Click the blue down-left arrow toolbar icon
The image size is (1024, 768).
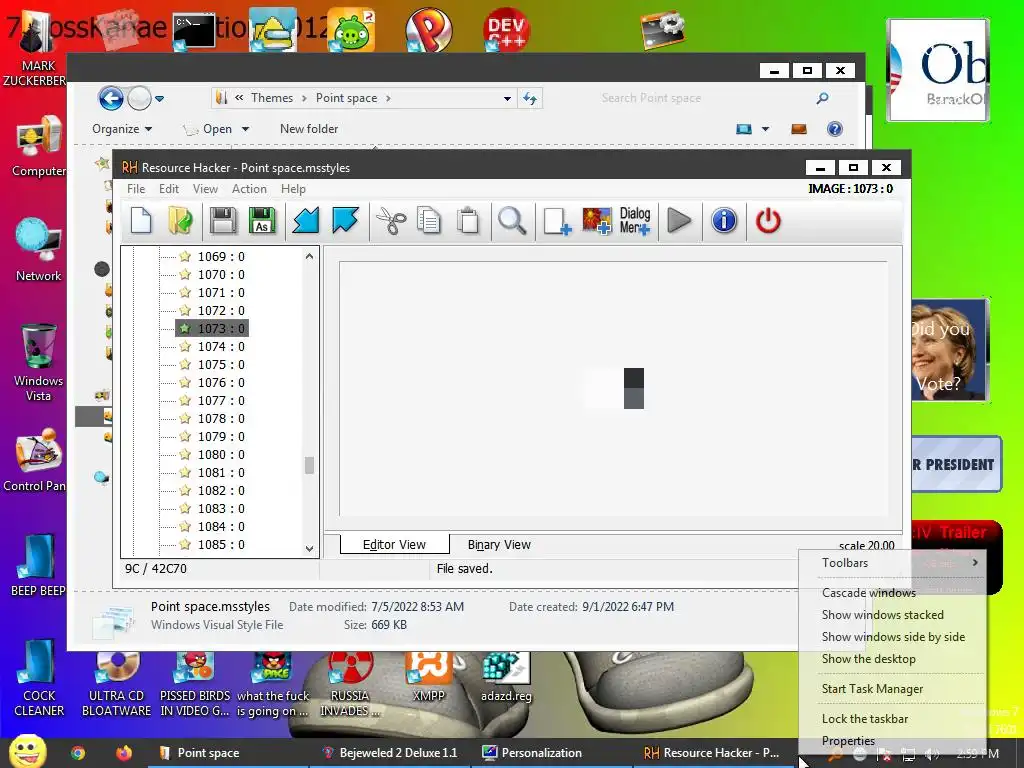(306, 221)
